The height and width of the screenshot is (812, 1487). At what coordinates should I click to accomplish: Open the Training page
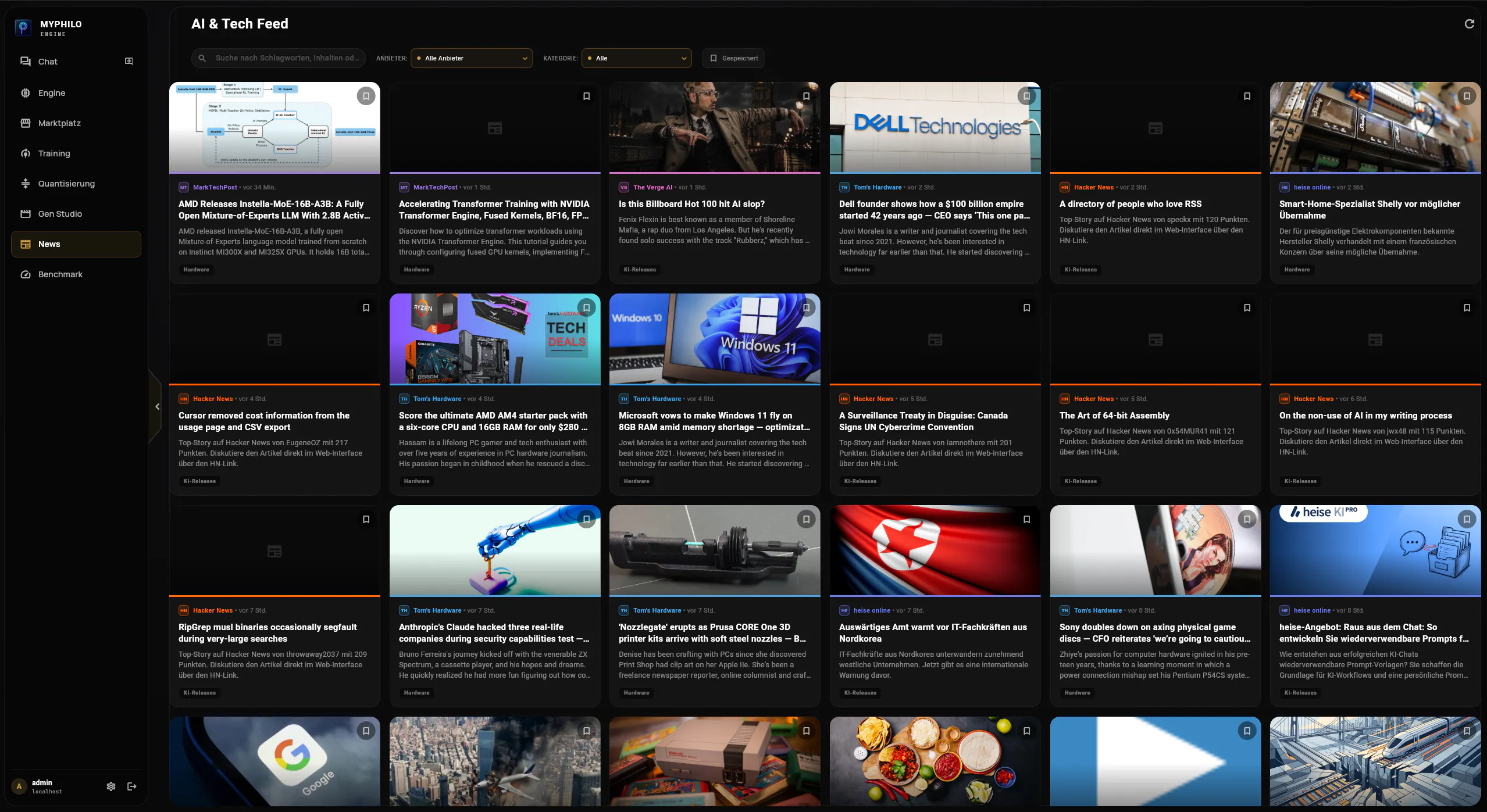pyautogui.click(x=76, y=153)
